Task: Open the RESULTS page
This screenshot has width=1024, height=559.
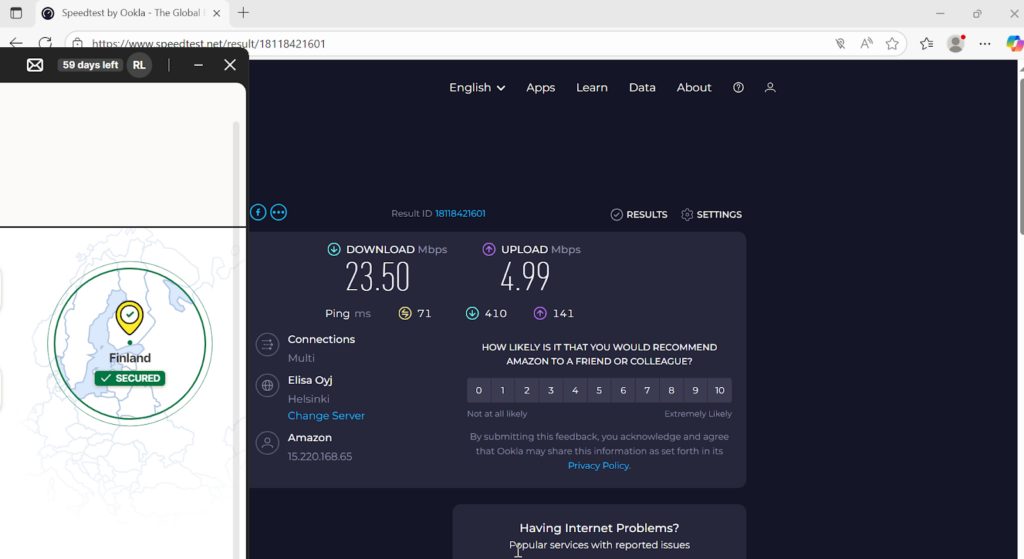Action: click(x=639, y=214)
